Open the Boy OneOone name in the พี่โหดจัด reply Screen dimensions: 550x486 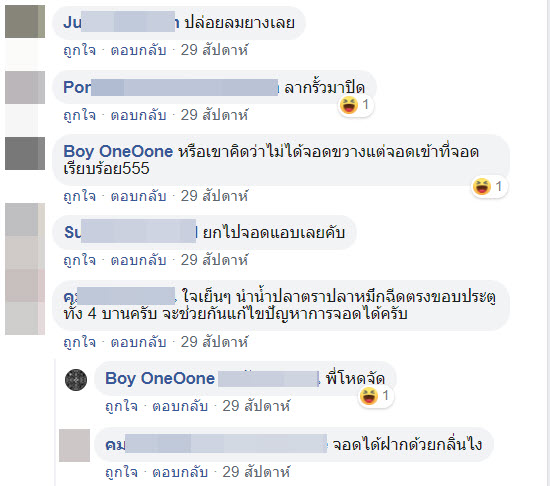160,378
